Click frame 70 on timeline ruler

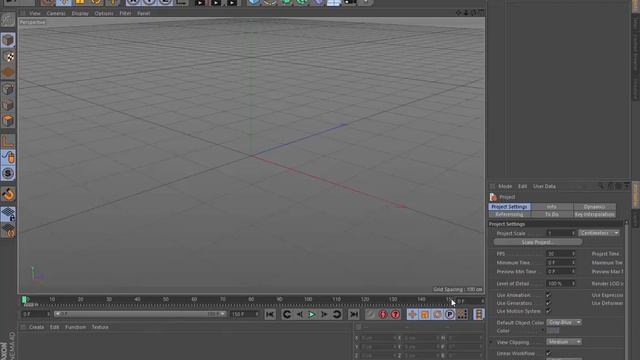tap(223, 300)
